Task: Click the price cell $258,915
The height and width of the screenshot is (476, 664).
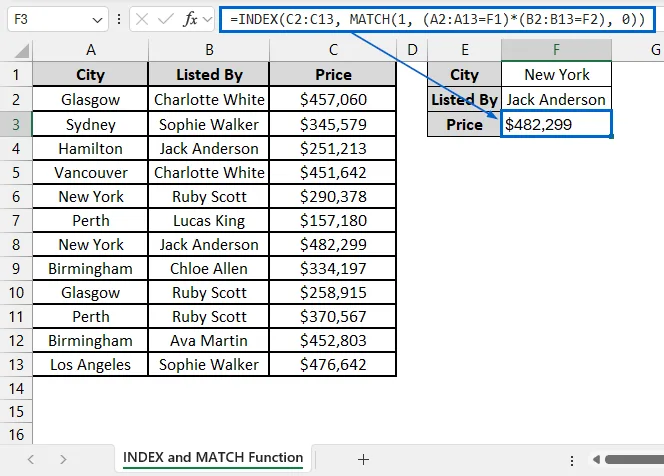Action: pyautogui.click(x=333, y=292)
